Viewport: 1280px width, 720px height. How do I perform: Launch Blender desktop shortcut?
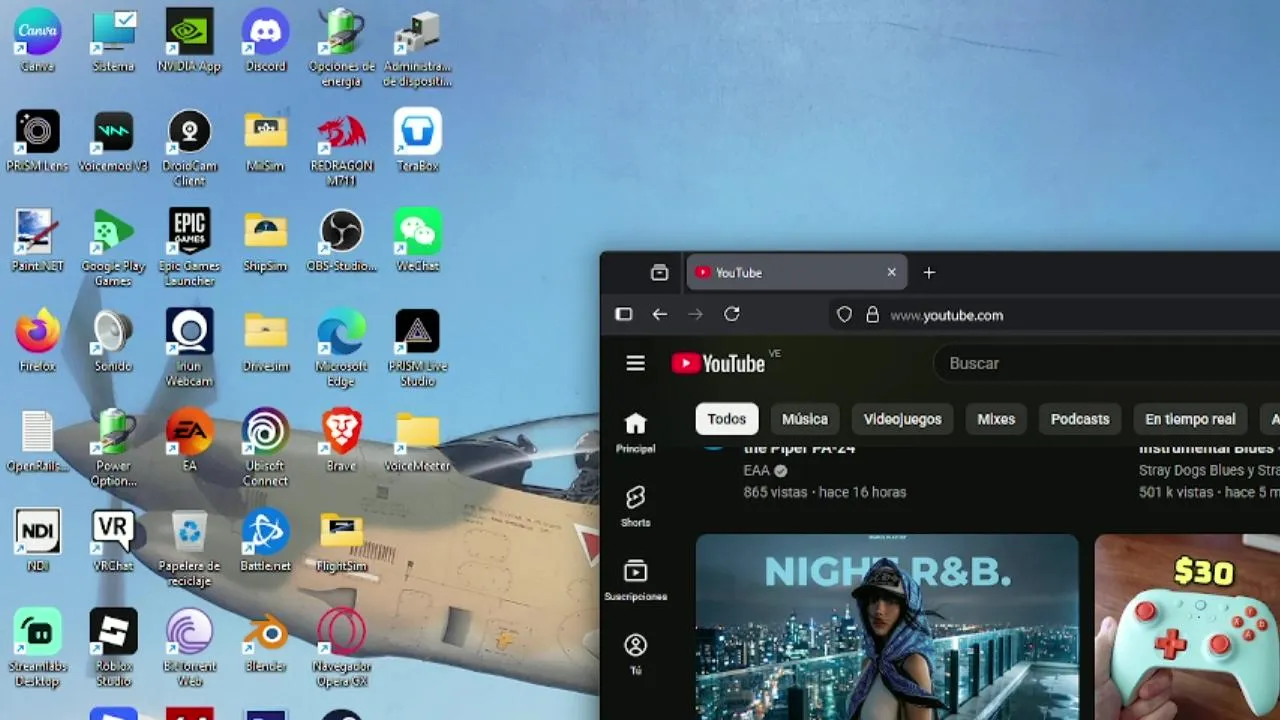(265, 641)
